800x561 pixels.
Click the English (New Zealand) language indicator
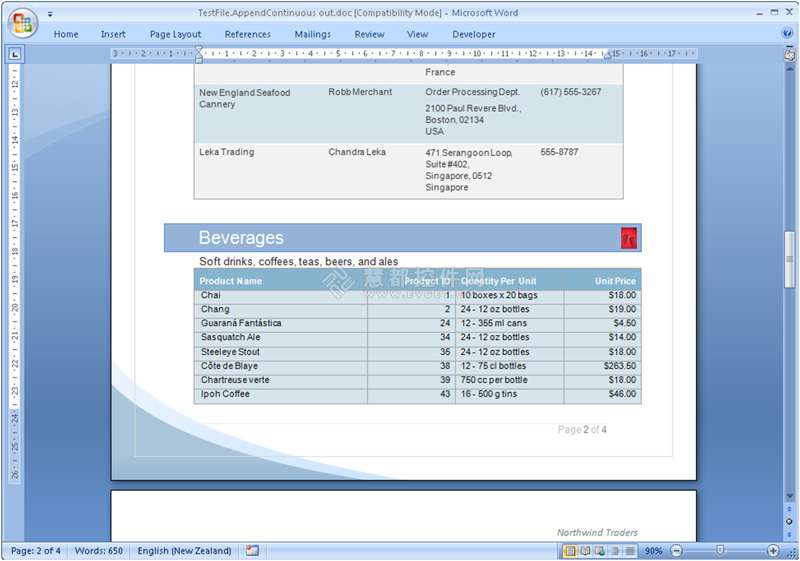pyautogui.click(x=184, y=551)
